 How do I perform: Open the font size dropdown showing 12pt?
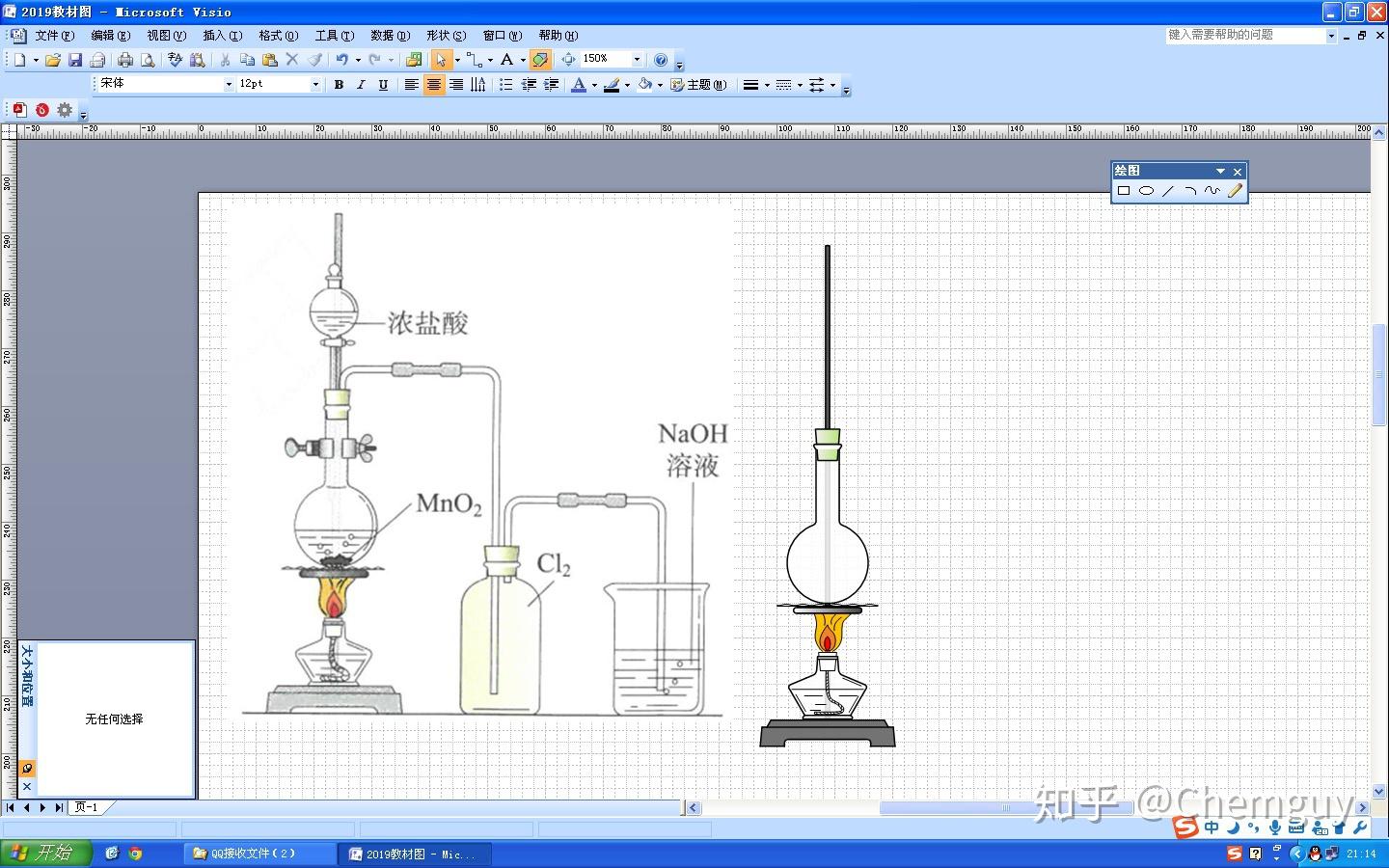click(315, 84)
